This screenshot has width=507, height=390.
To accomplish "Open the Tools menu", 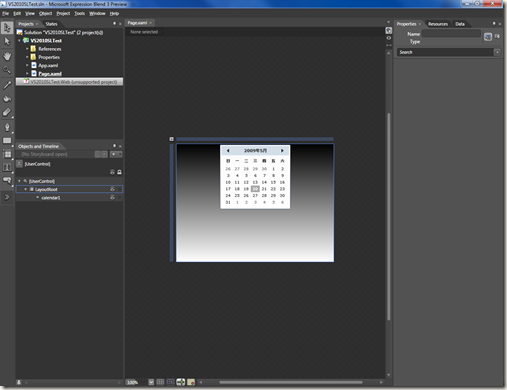I will click(x=79, y=13).
